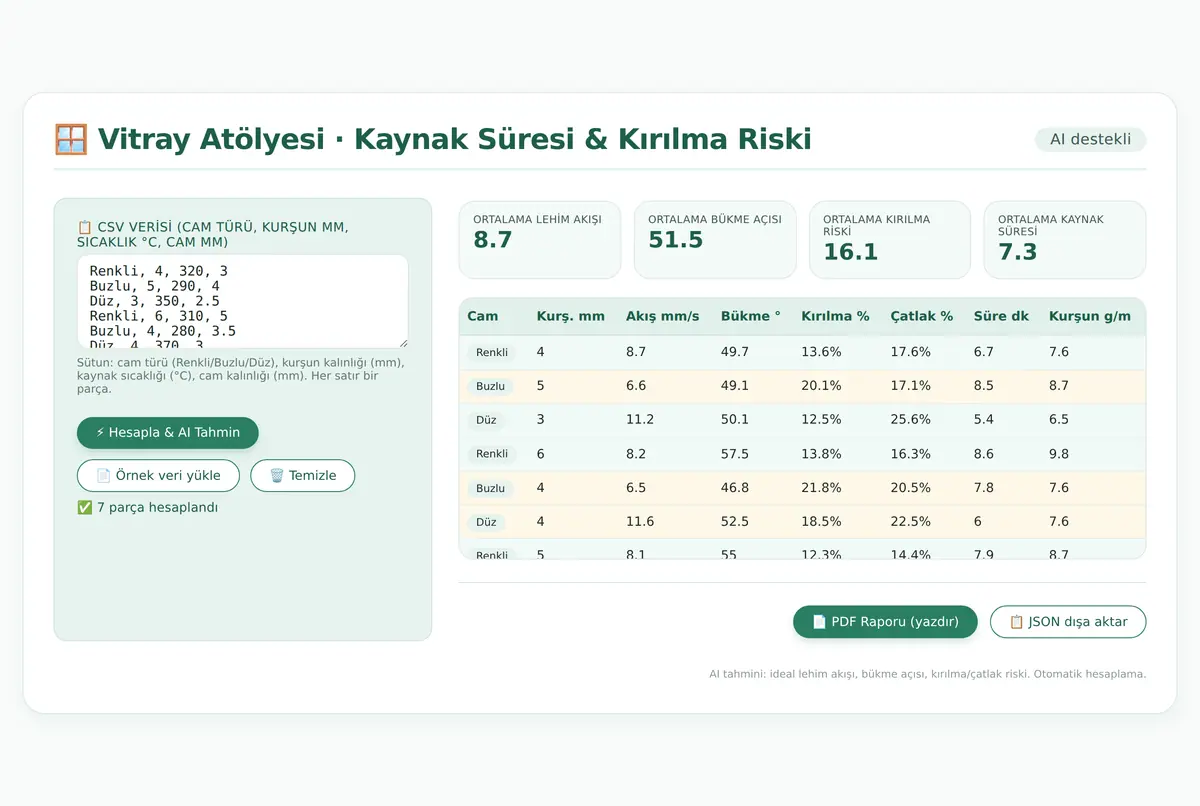Click the Çatlak % column header
This screenshot has height=806, width=1200.
tap(922, 316)
